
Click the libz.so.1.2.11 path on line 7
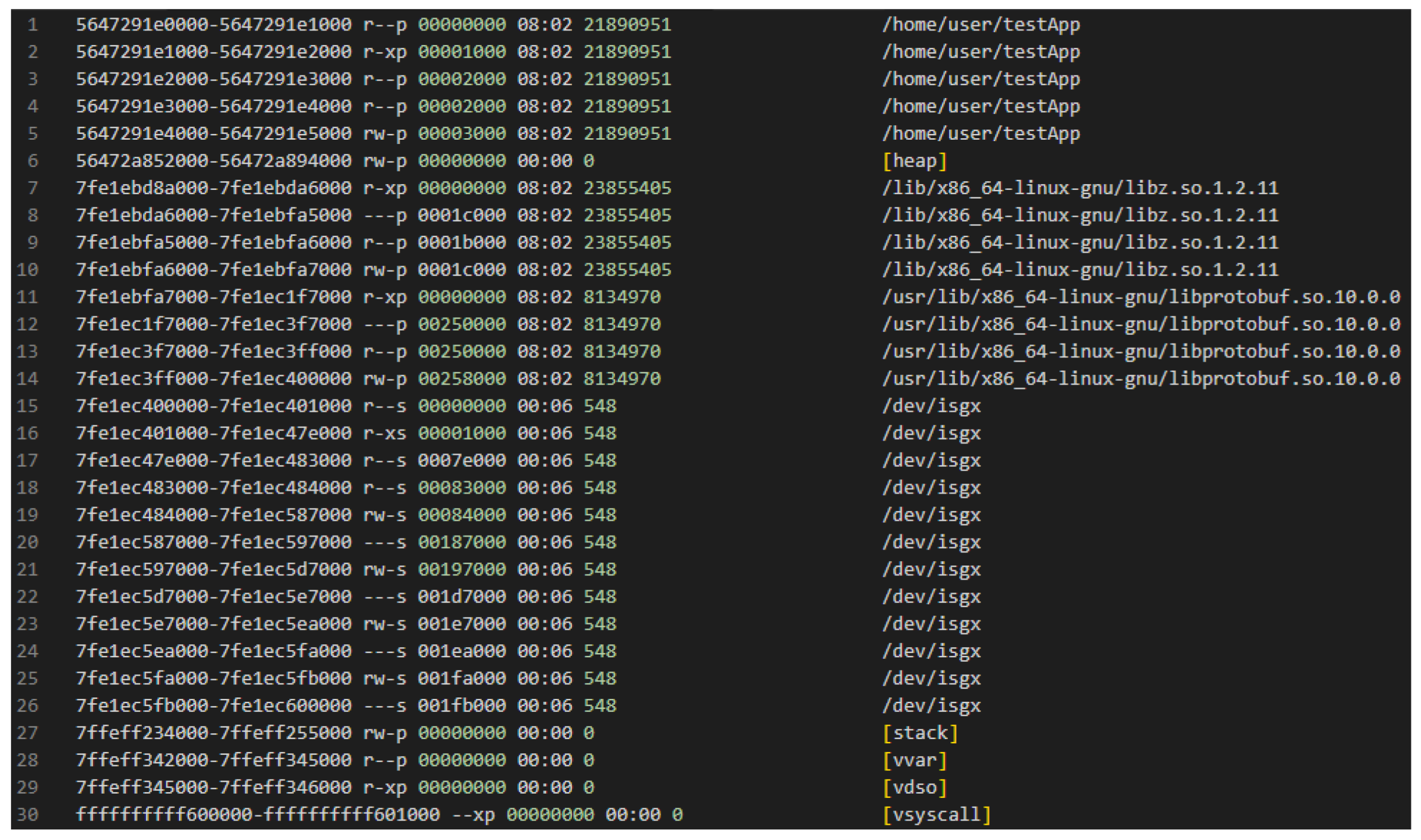[1080, 188]
